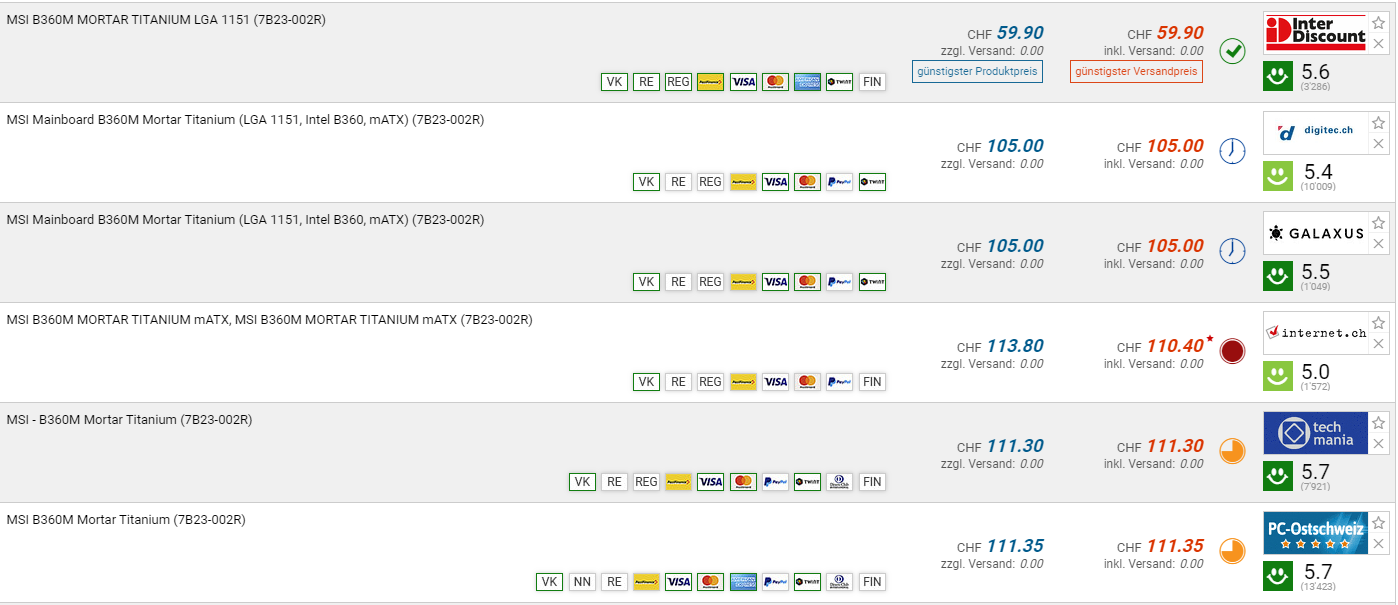Click the Diners Club icon in the PC-Ostschweiz row
The height and width of the screenshot is (605, 1398).
pyautogui.click(x=839, y=582)
